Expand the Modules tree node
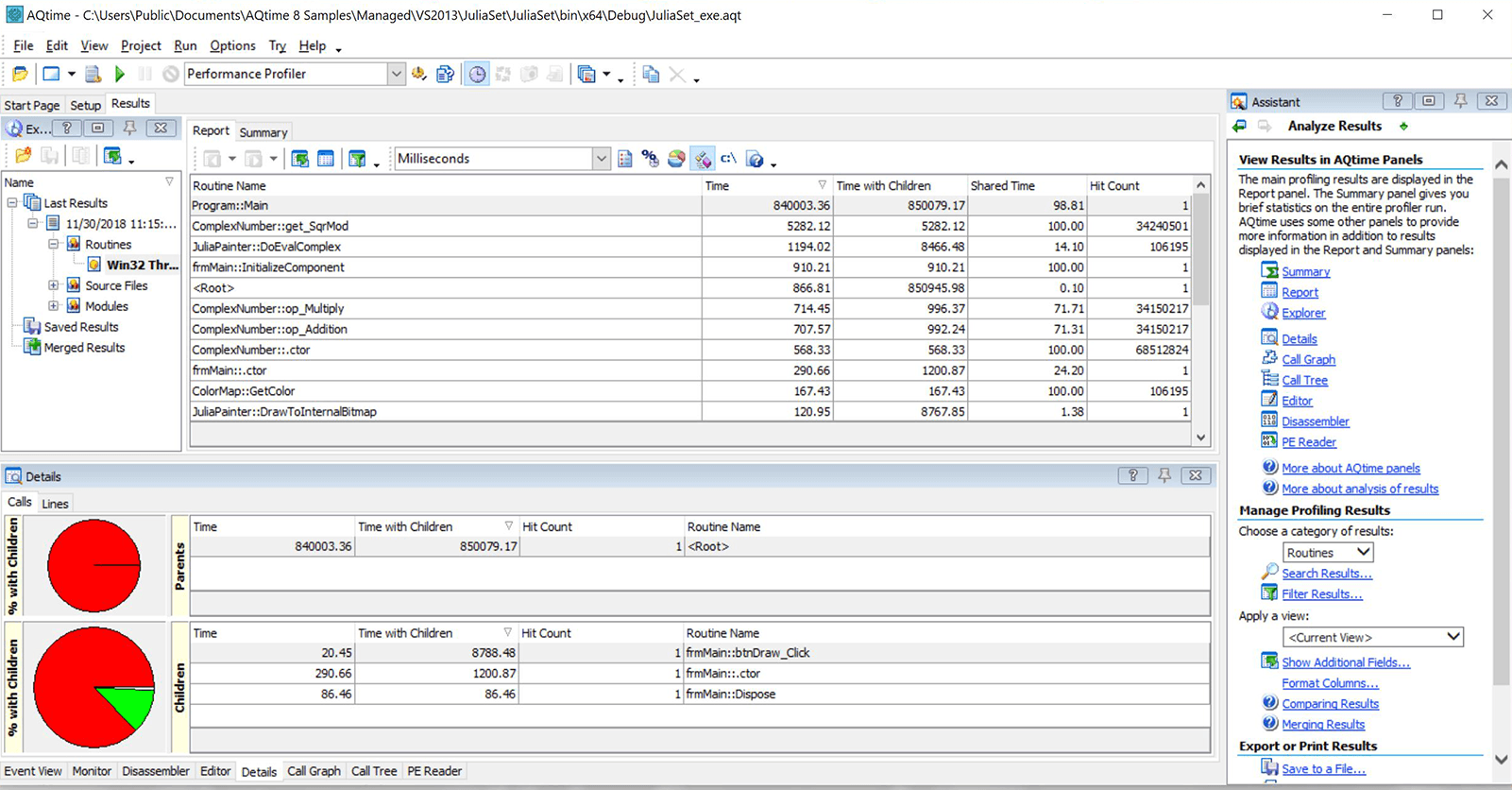Screen dimensions: 1512x790 (54, 306)
